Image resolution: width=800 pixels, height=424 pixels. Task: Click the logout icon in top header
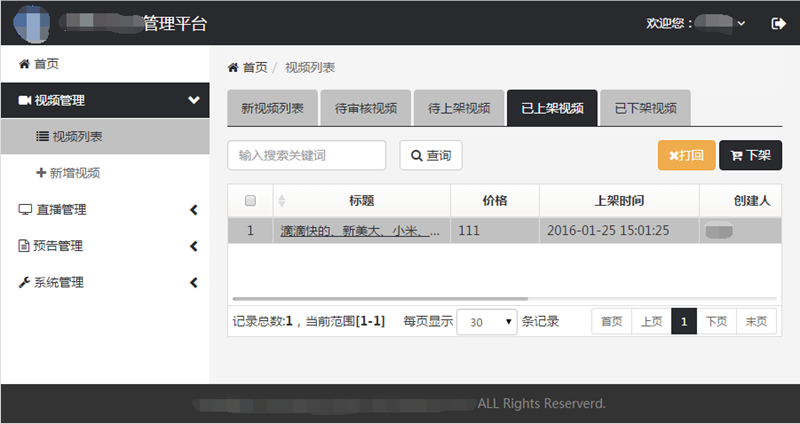click(x=779, y=23)
